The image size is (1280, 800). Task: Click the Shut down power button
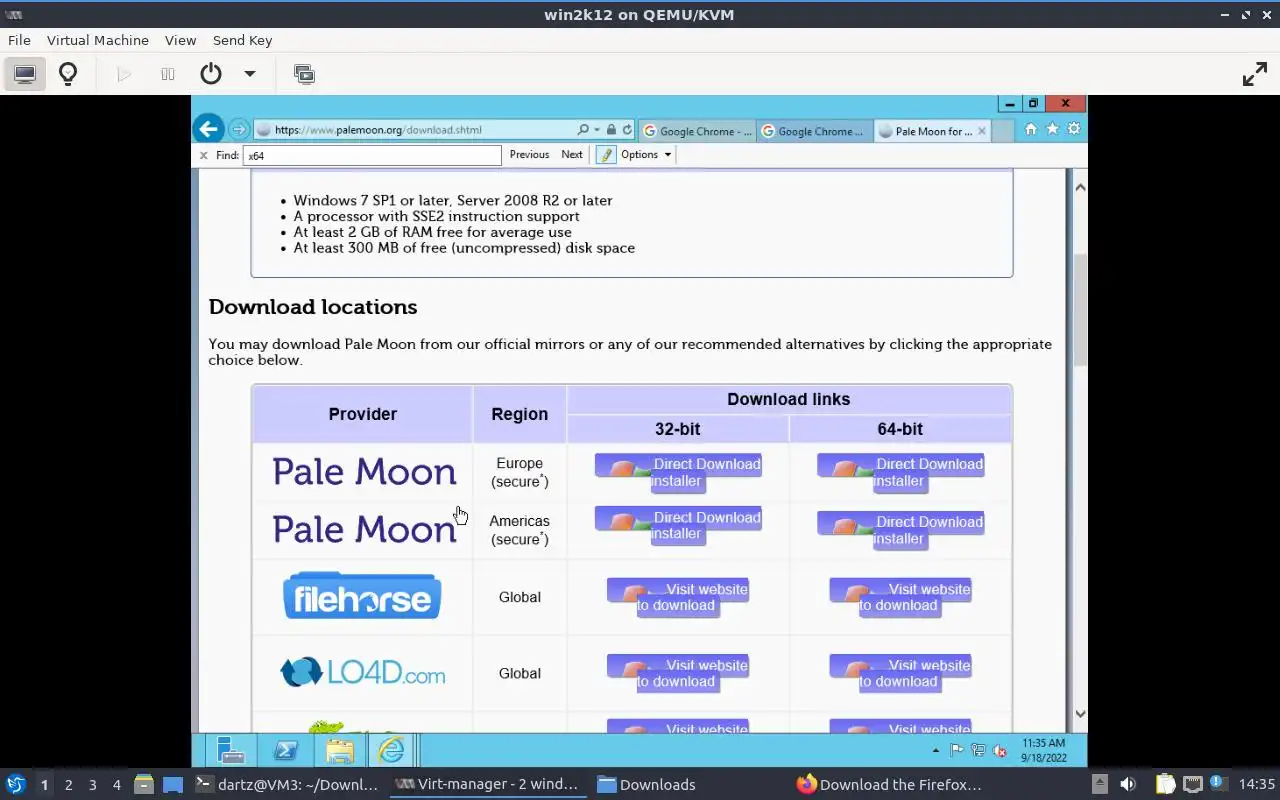click(x=210, y=74)
